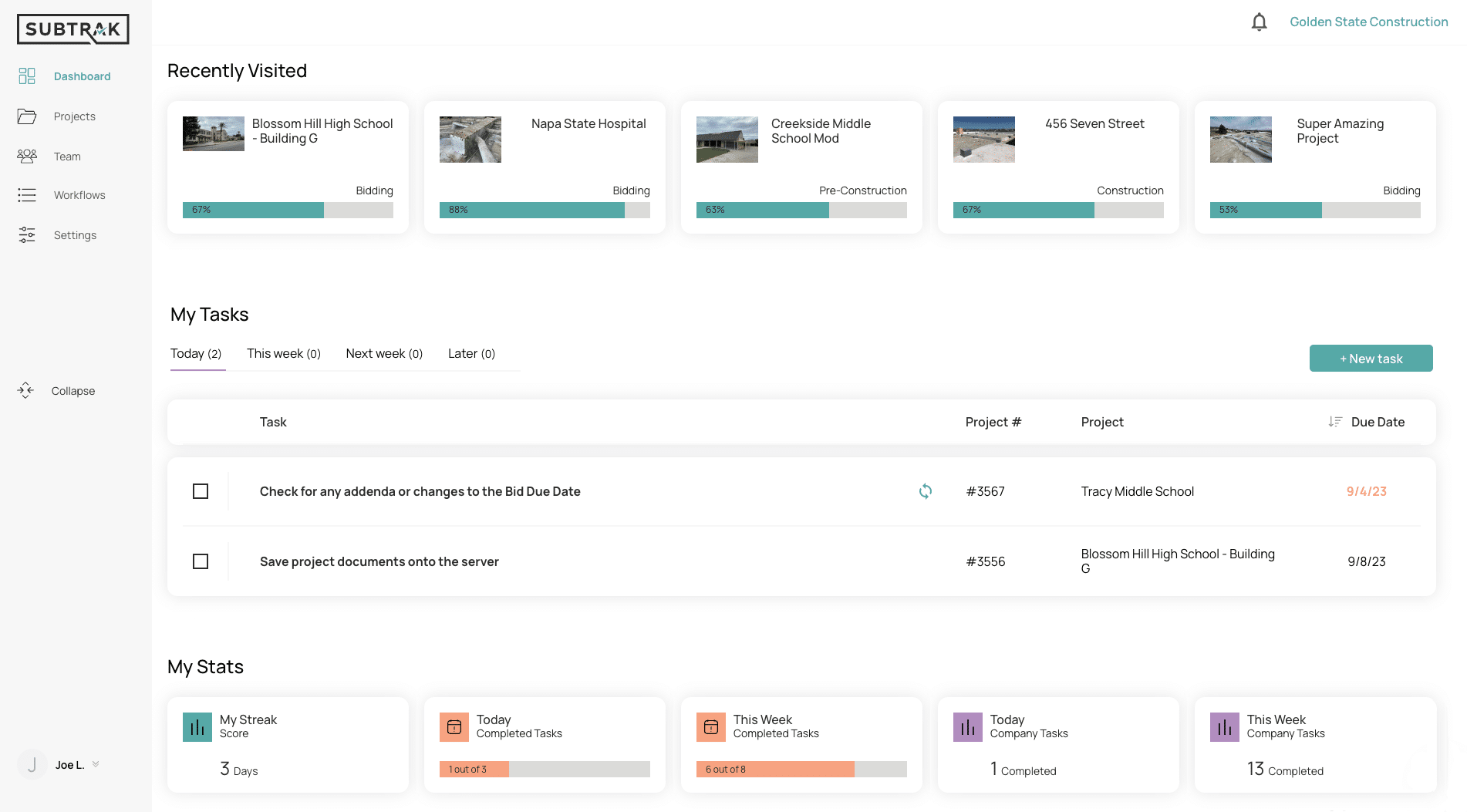Click the sort icon beside Due Date

click(x=1334, y=421)
